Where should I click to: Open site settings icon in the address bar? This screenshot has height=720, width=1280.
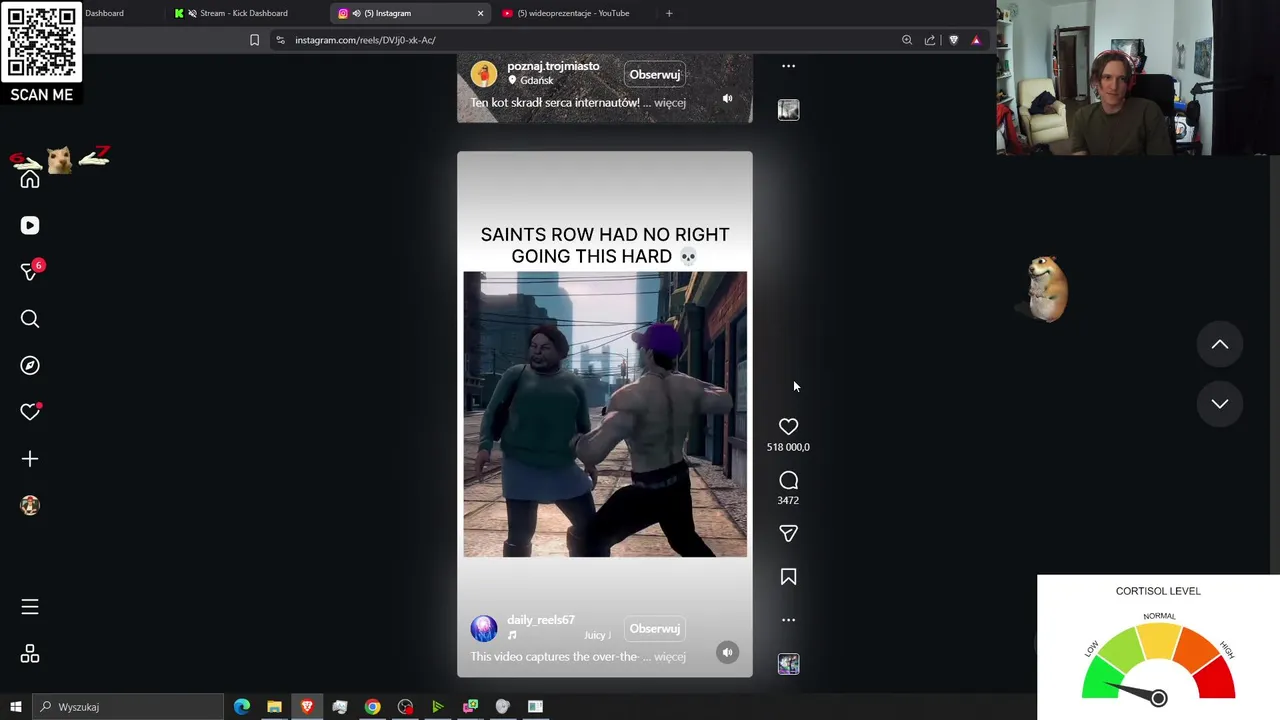pos(280,40)
